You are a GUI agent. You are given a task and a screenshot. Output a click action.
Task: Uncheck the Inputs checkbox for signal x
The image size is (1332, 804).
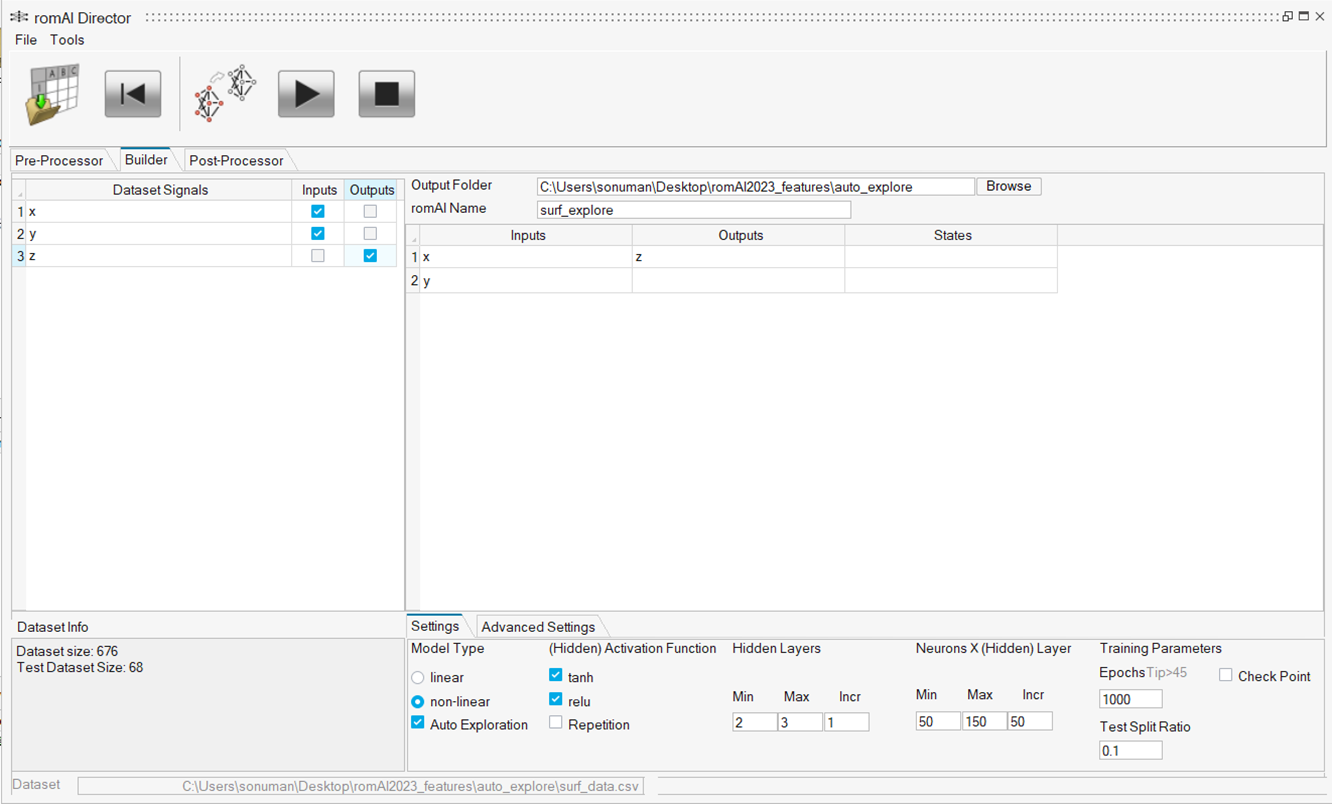(318, 211)
